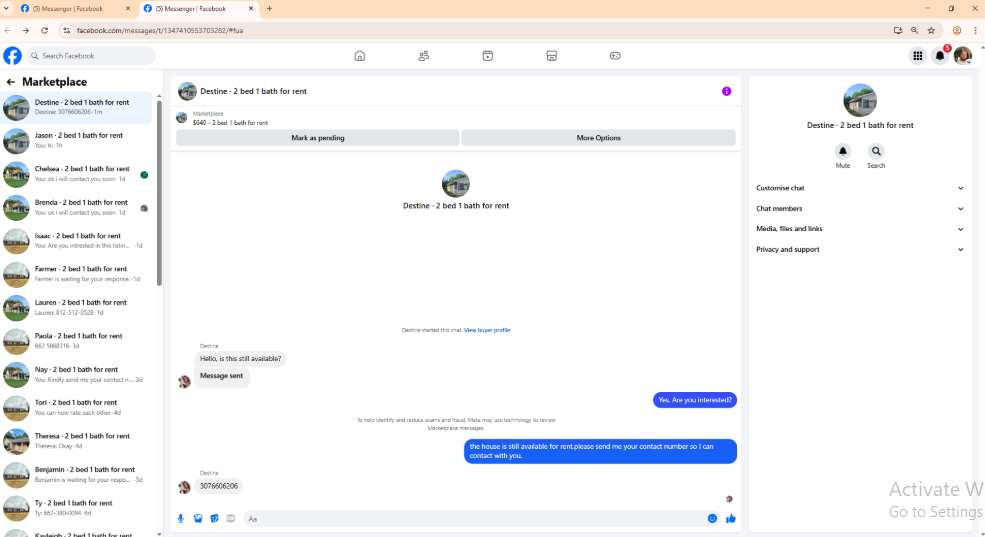
Task: Click Mark as pending button
Action: (317, 138)
